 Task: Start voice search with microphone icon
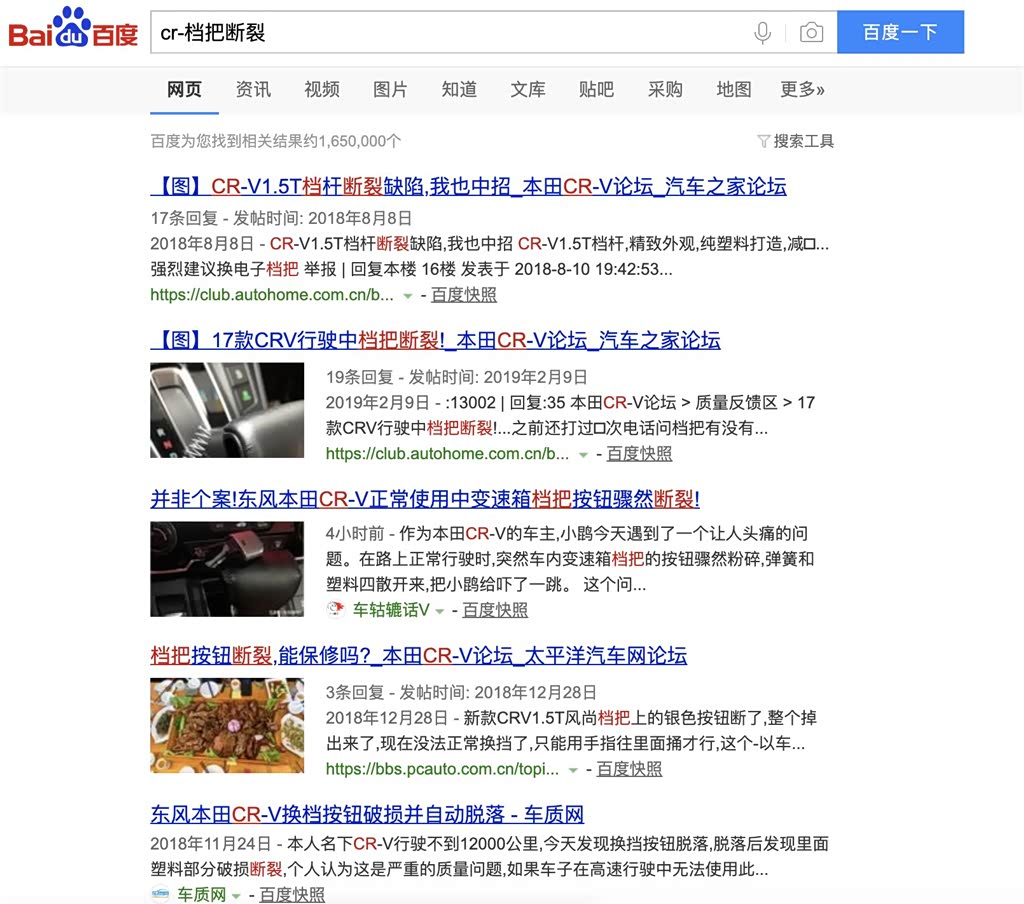(762, 32)
